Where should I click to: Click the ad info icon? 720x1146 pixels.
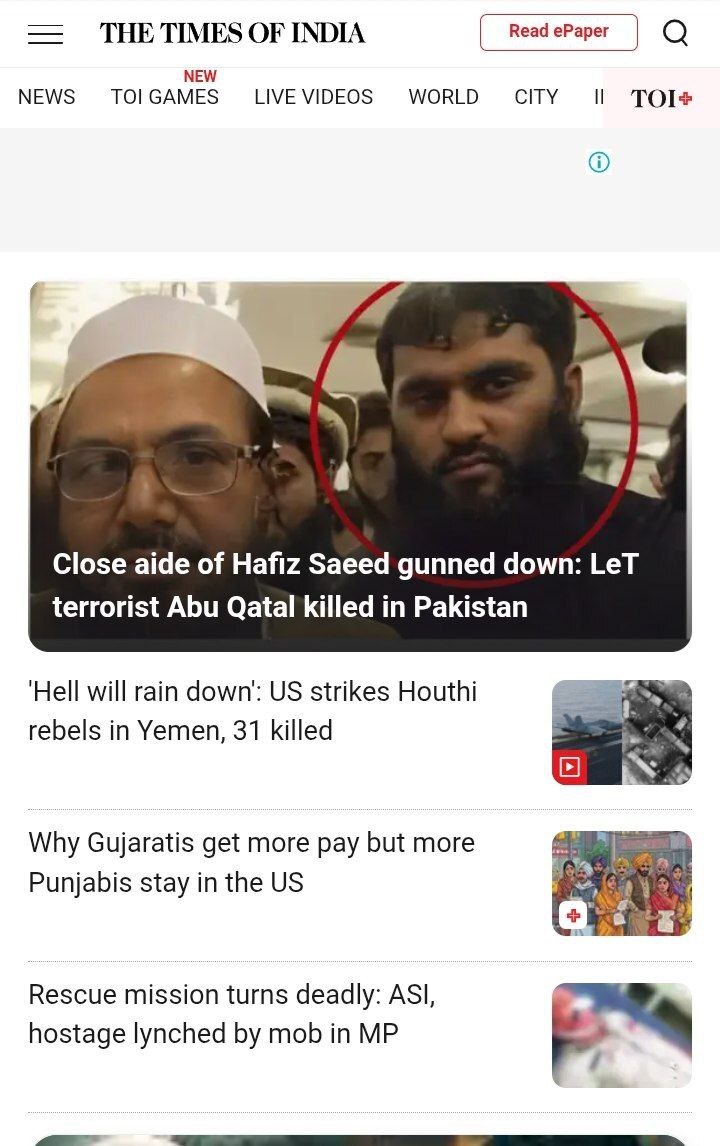(x=599, y=162)
